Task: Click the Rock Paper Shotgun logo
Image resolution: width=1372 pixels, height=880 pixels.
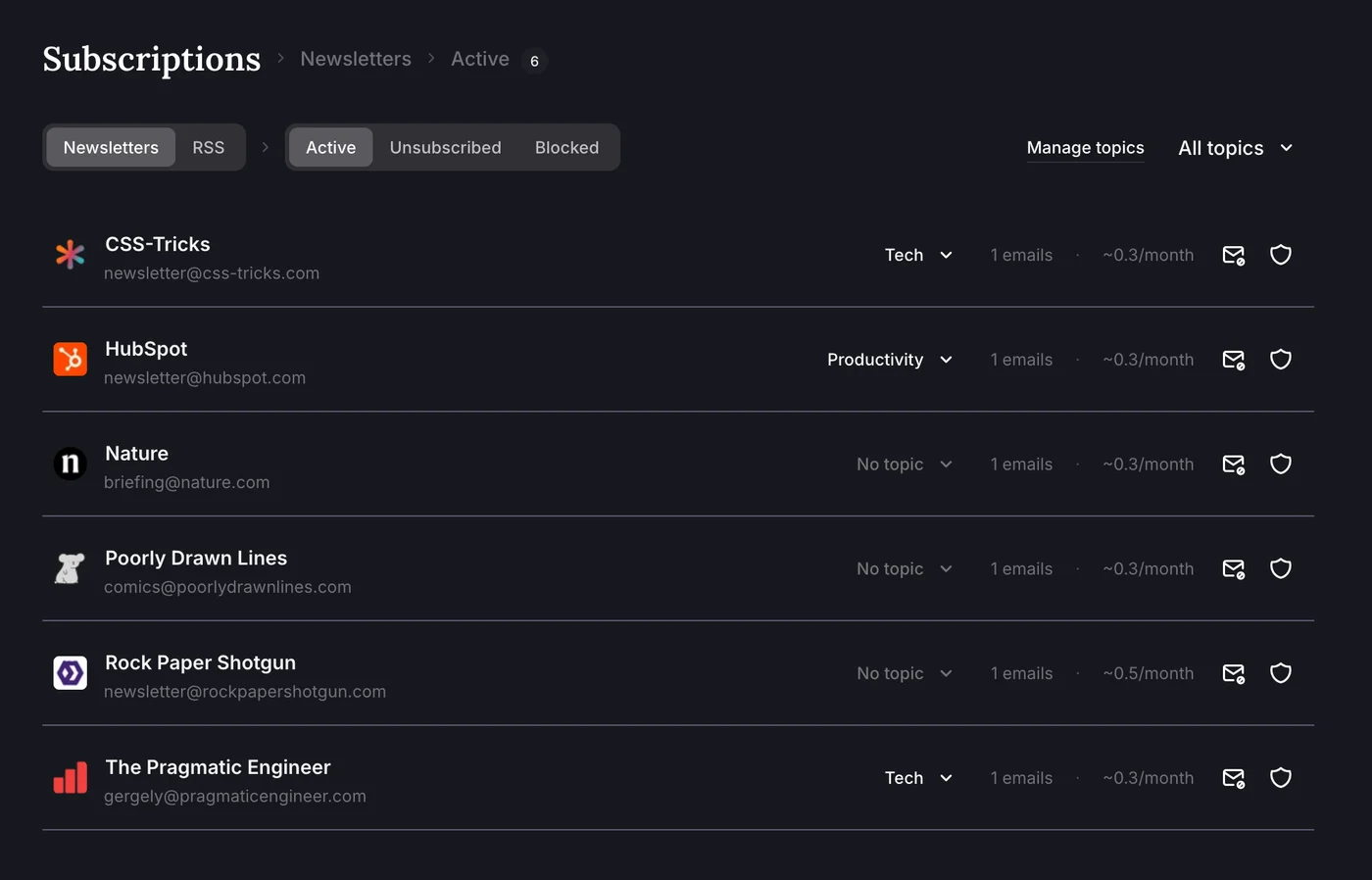Action: (70, 673)
